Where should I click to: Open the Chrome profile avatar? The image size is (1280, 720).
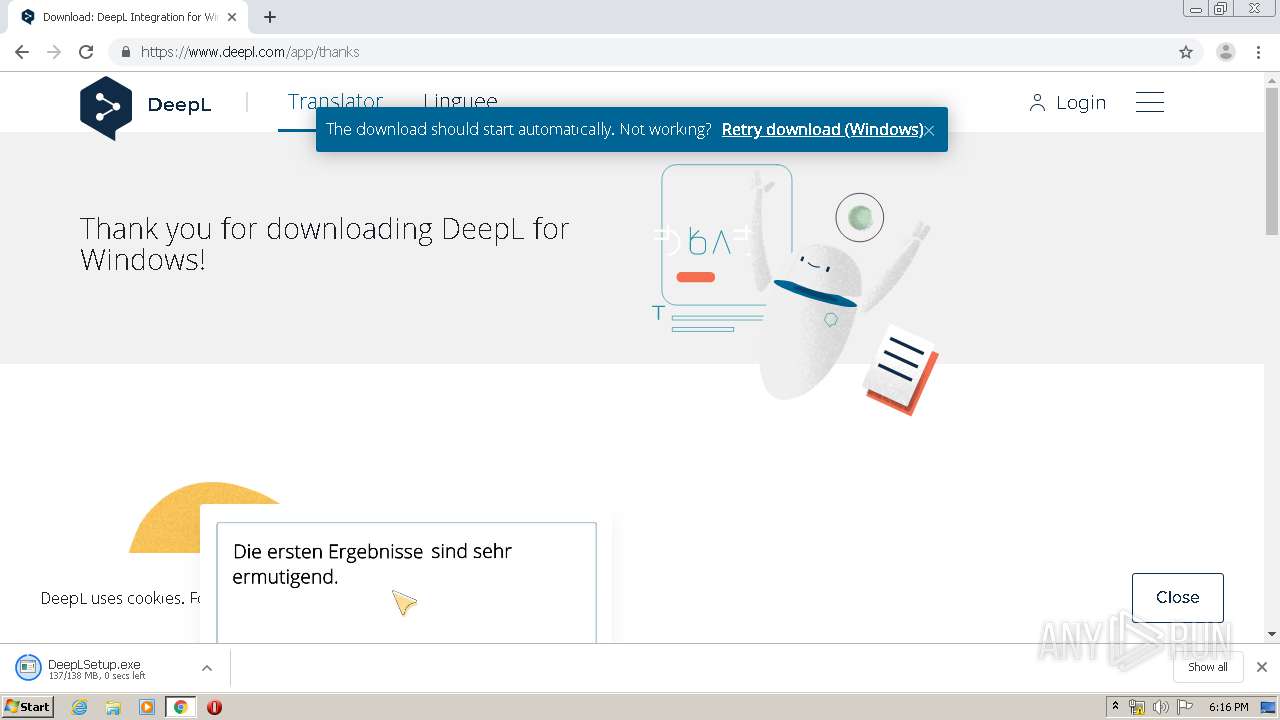(x=1226, y=52)
